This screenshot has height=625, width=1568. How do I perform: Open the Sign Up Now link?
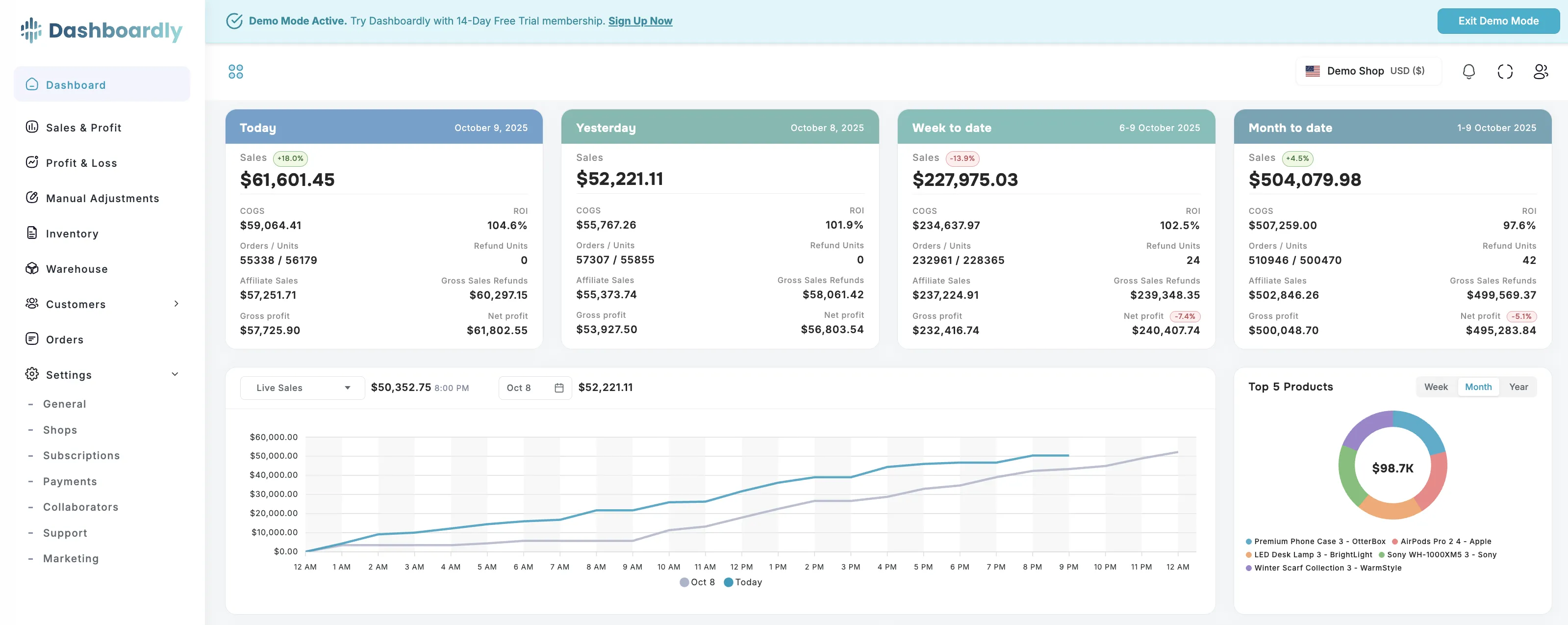(640, 20)
